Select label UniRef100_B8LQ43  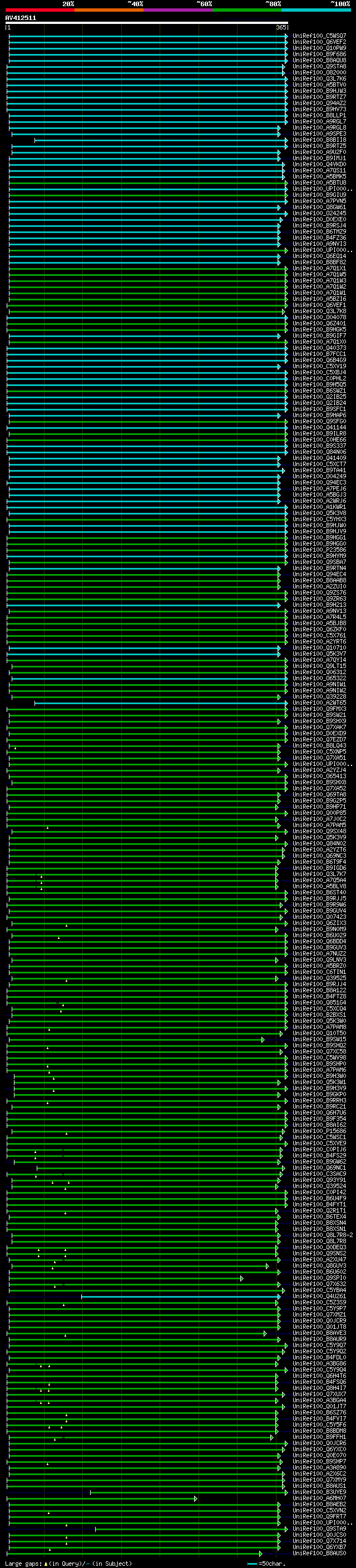pyautogui.click(x=319, y=746)
